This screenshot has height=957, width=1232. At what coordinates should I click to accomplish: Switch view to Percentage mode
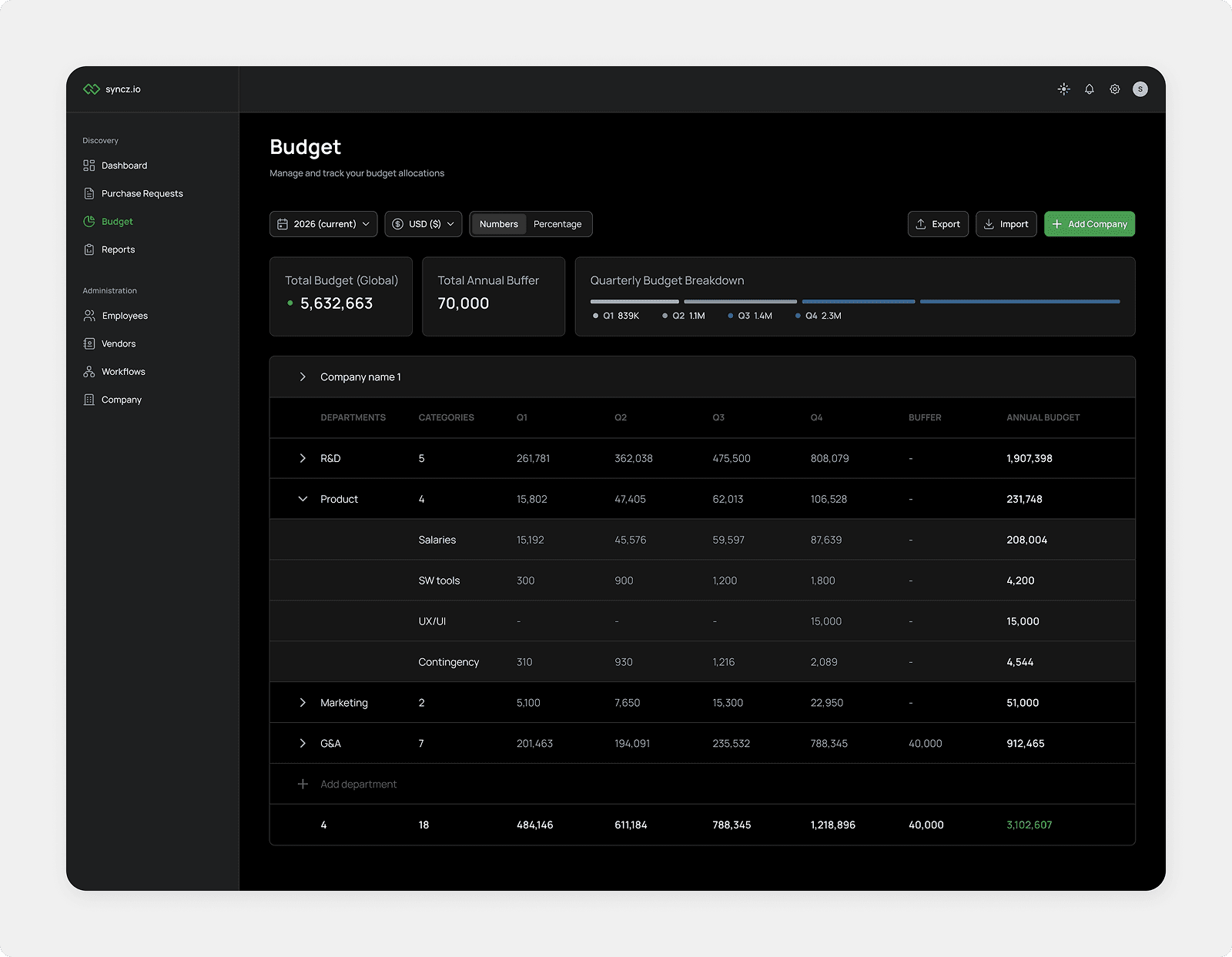(x=557, y=224)
